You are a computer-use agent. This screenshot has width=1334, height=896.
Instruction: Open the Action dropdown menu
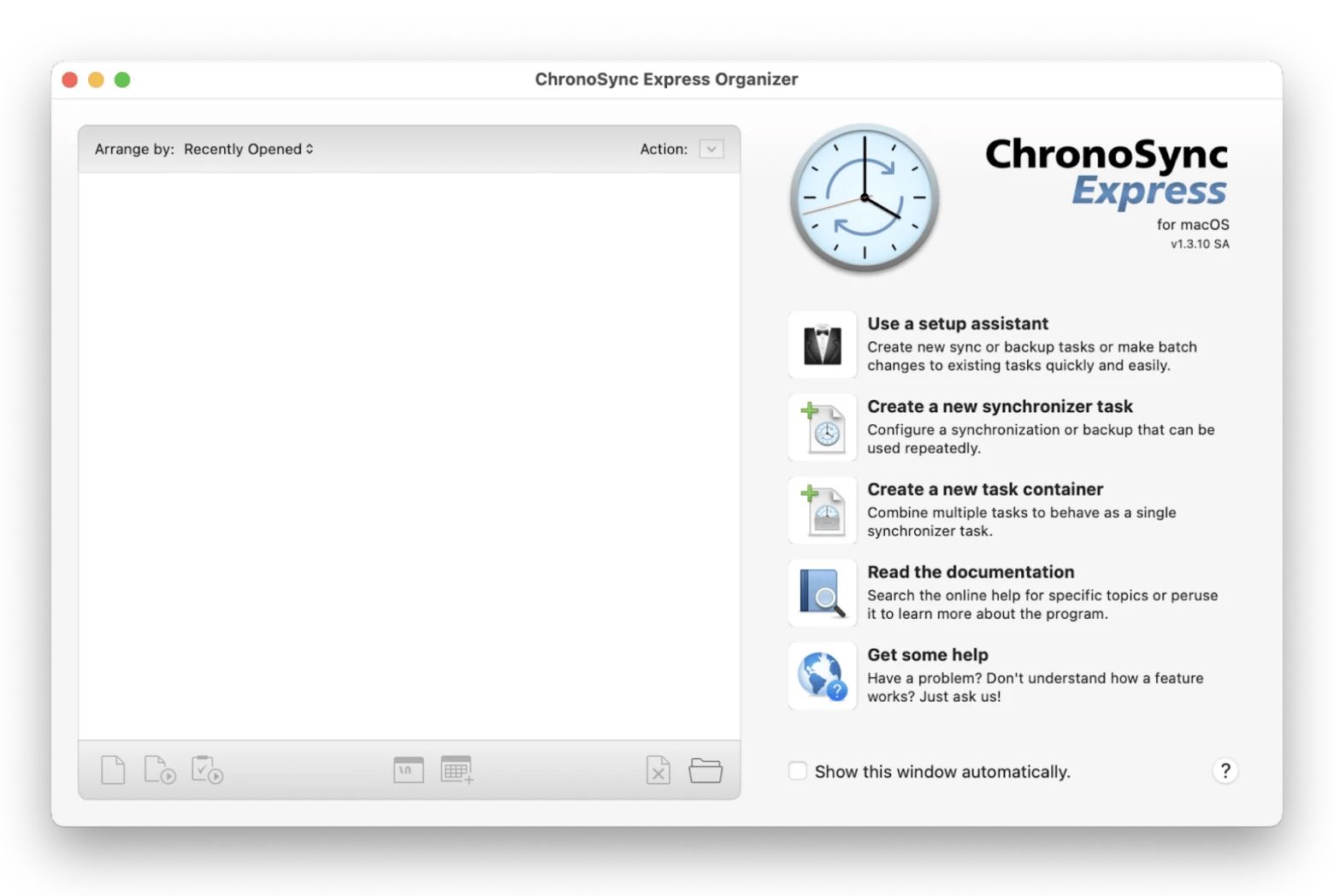(711, 149)
